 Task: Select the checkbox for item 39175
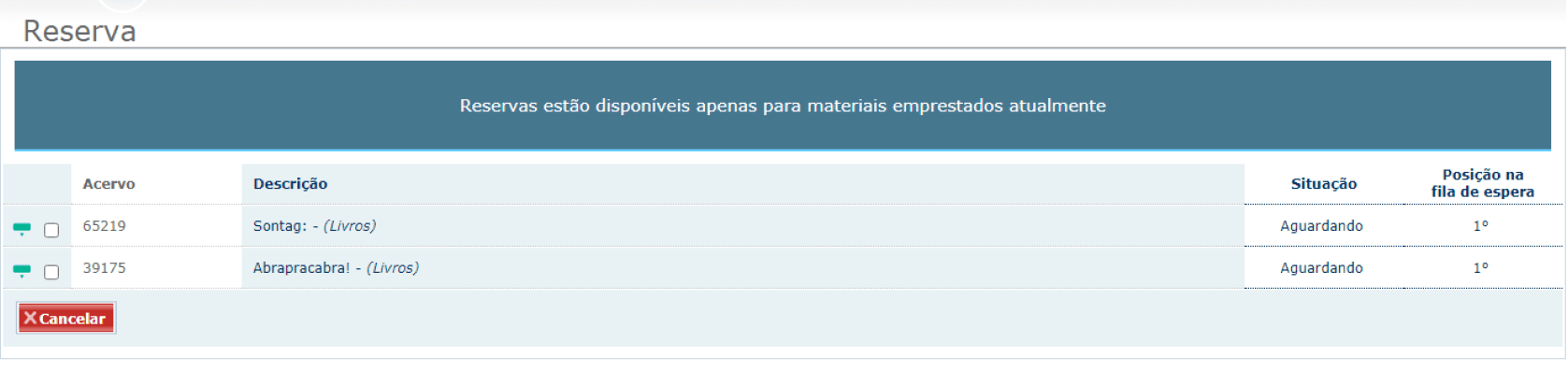51,272
